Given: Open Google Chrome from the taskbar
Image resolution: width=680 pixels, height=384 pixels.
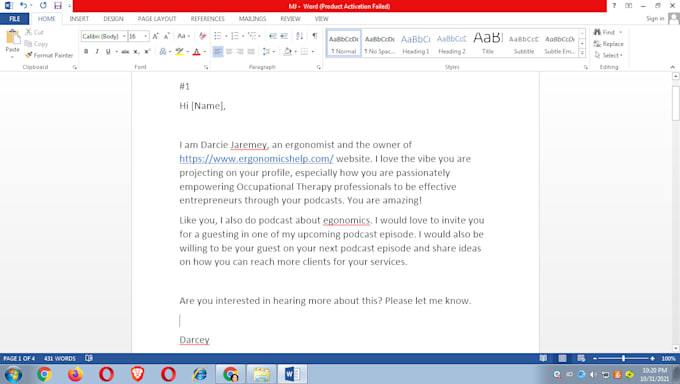Looking at the screenshot, I should click(x=44, y=374).
